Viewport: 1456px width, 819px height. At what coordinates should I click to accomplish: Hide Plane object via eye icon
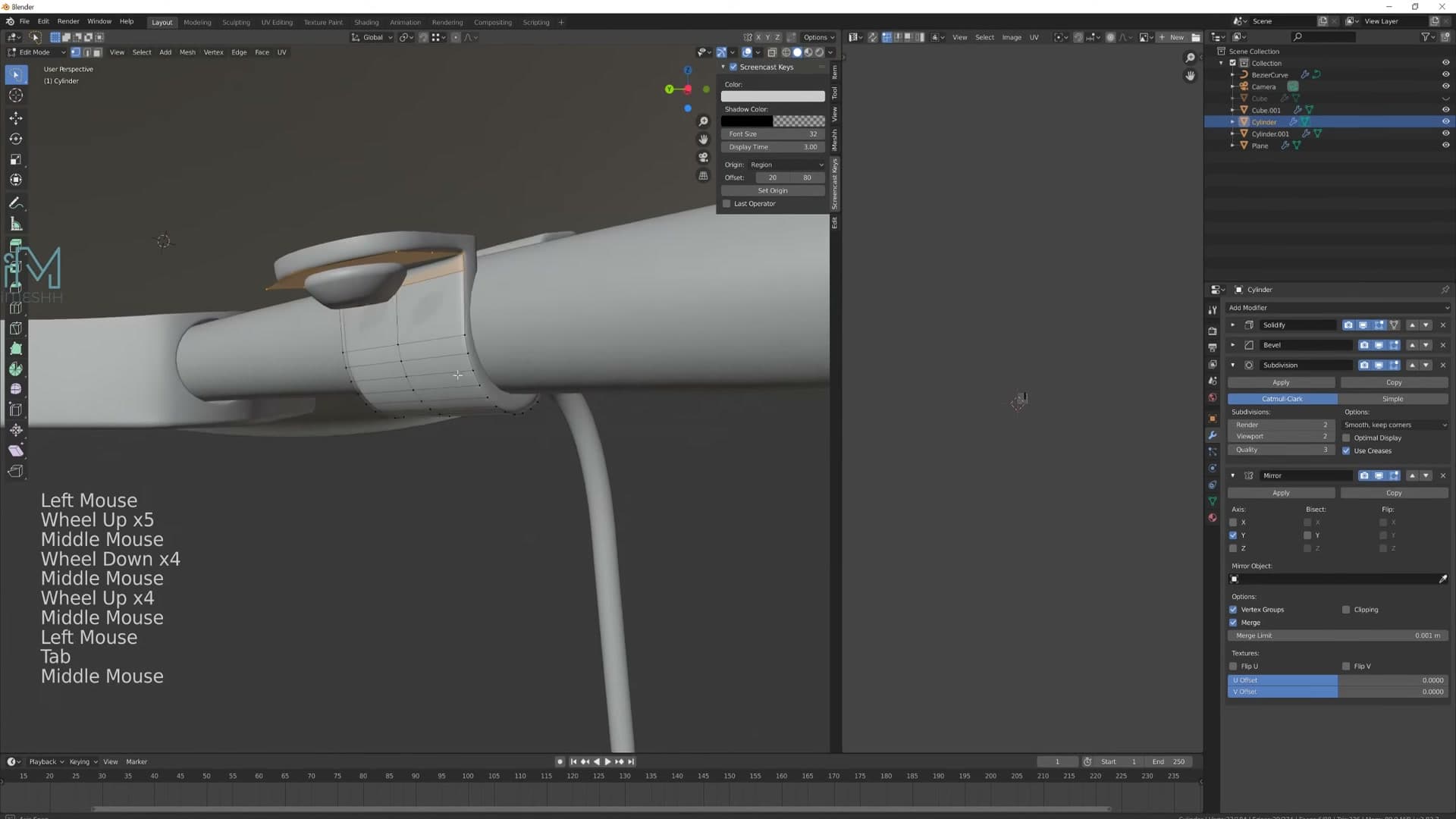pos(1445,146)
